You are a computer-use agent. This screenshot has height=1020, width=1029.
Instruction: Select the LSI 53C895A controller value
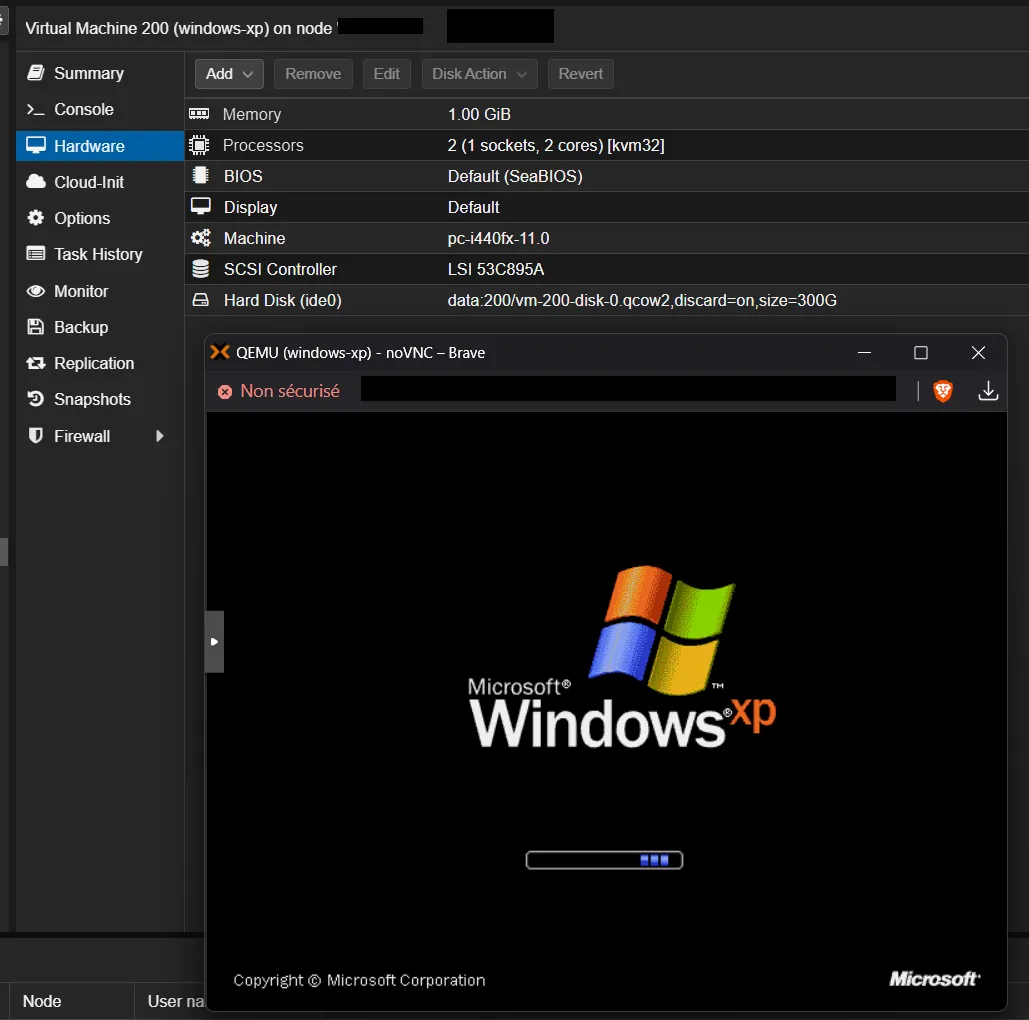click(x=495, y=269)
